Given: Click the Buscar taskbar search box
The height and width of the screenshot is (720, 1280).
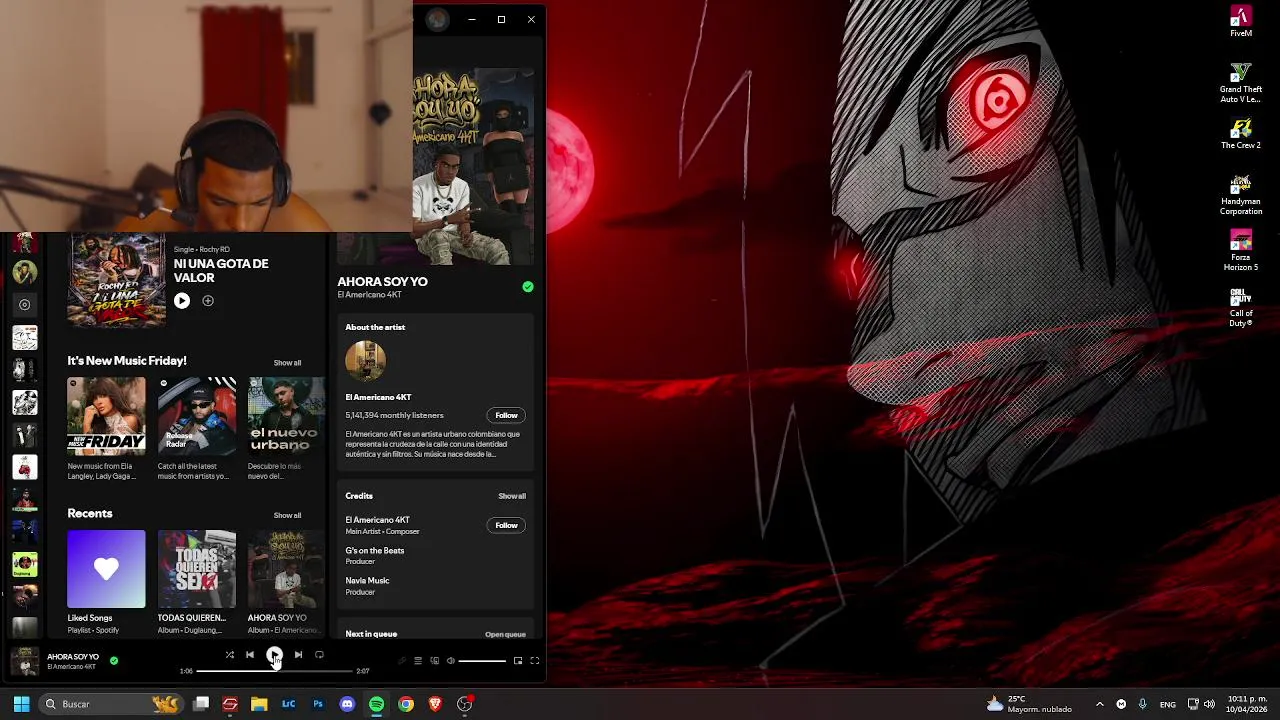Looking at the screenshot, I should tap(112, 704).
